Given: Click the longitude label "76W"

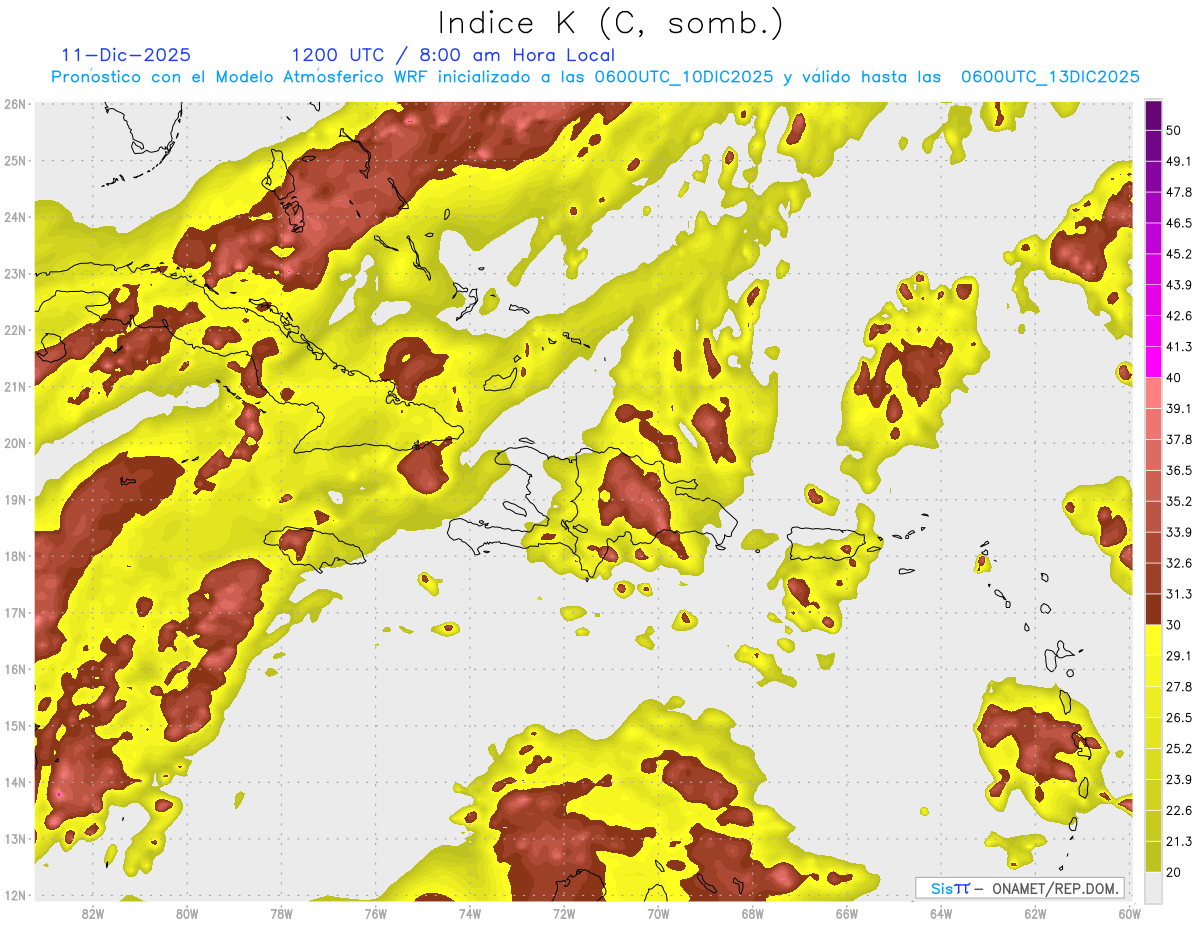Looking at the screenshot, I should [375, 914].
